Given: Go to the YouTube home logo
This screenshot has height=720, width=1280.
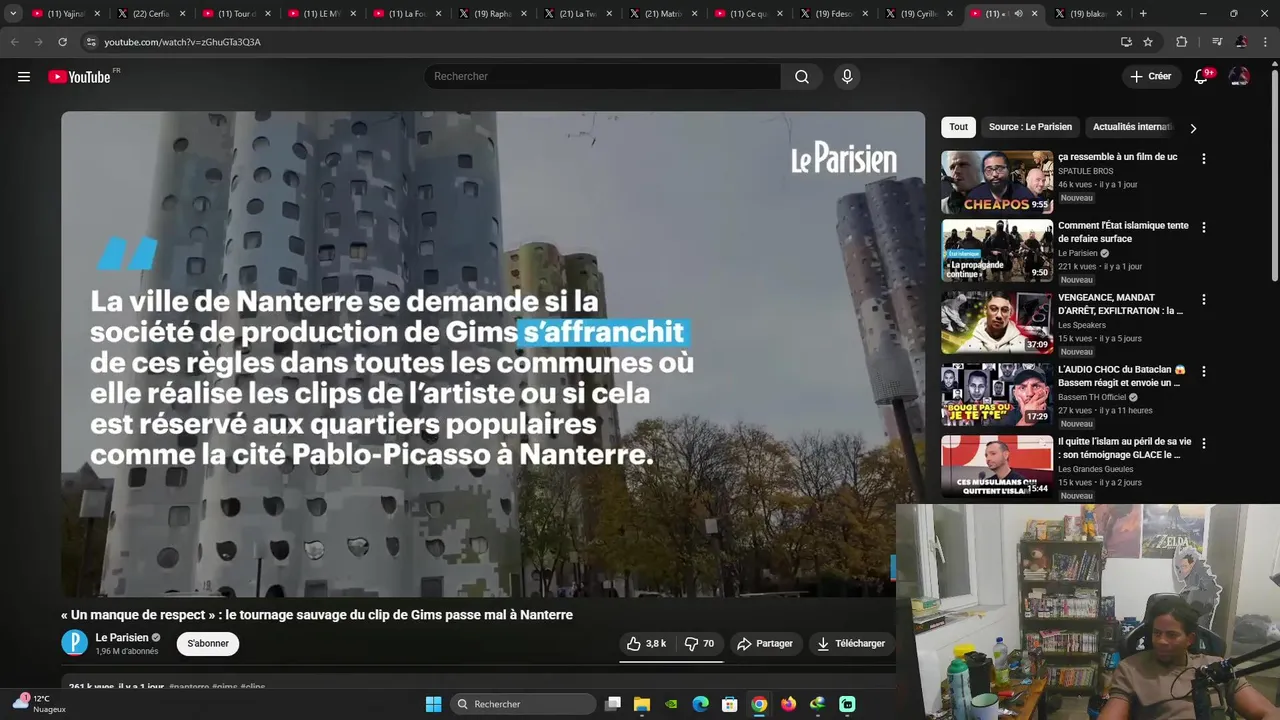Looking at the screenshot, I should pyautogui.click(x=79, y=77).
